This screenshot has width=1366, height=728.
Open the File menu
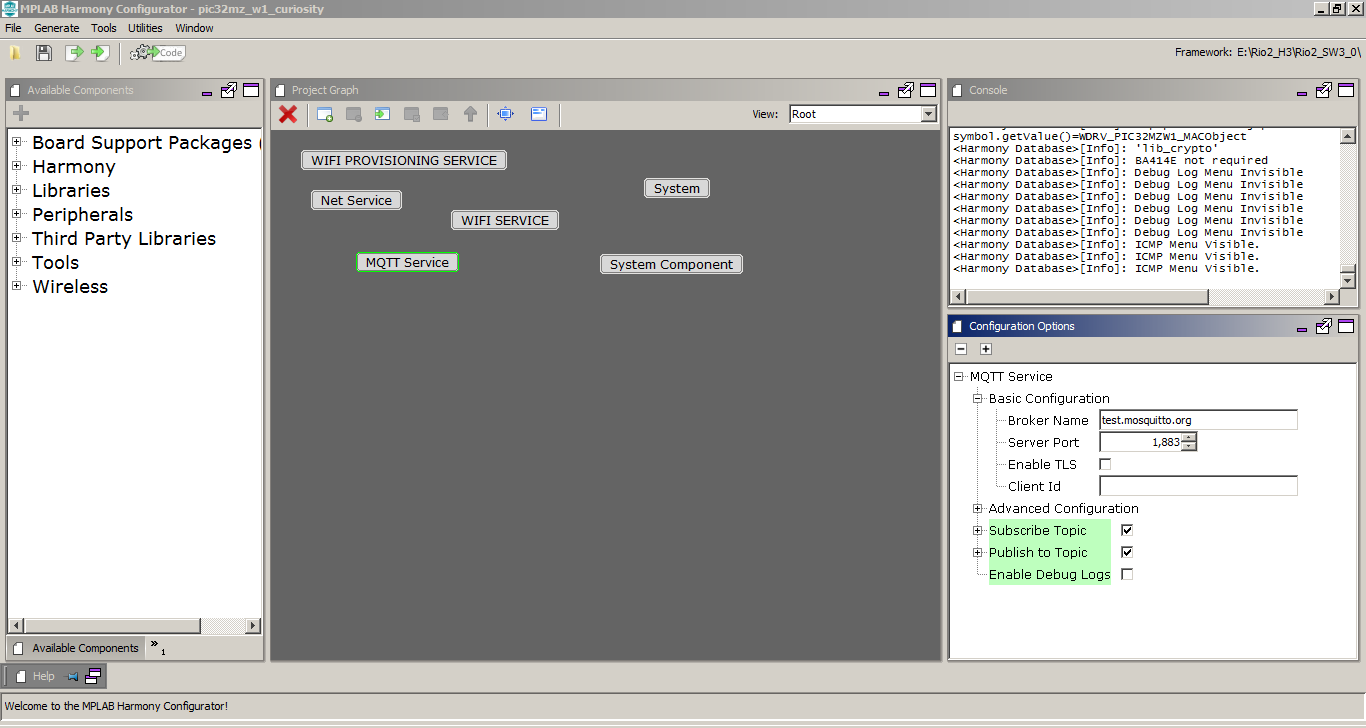[13, 28]
